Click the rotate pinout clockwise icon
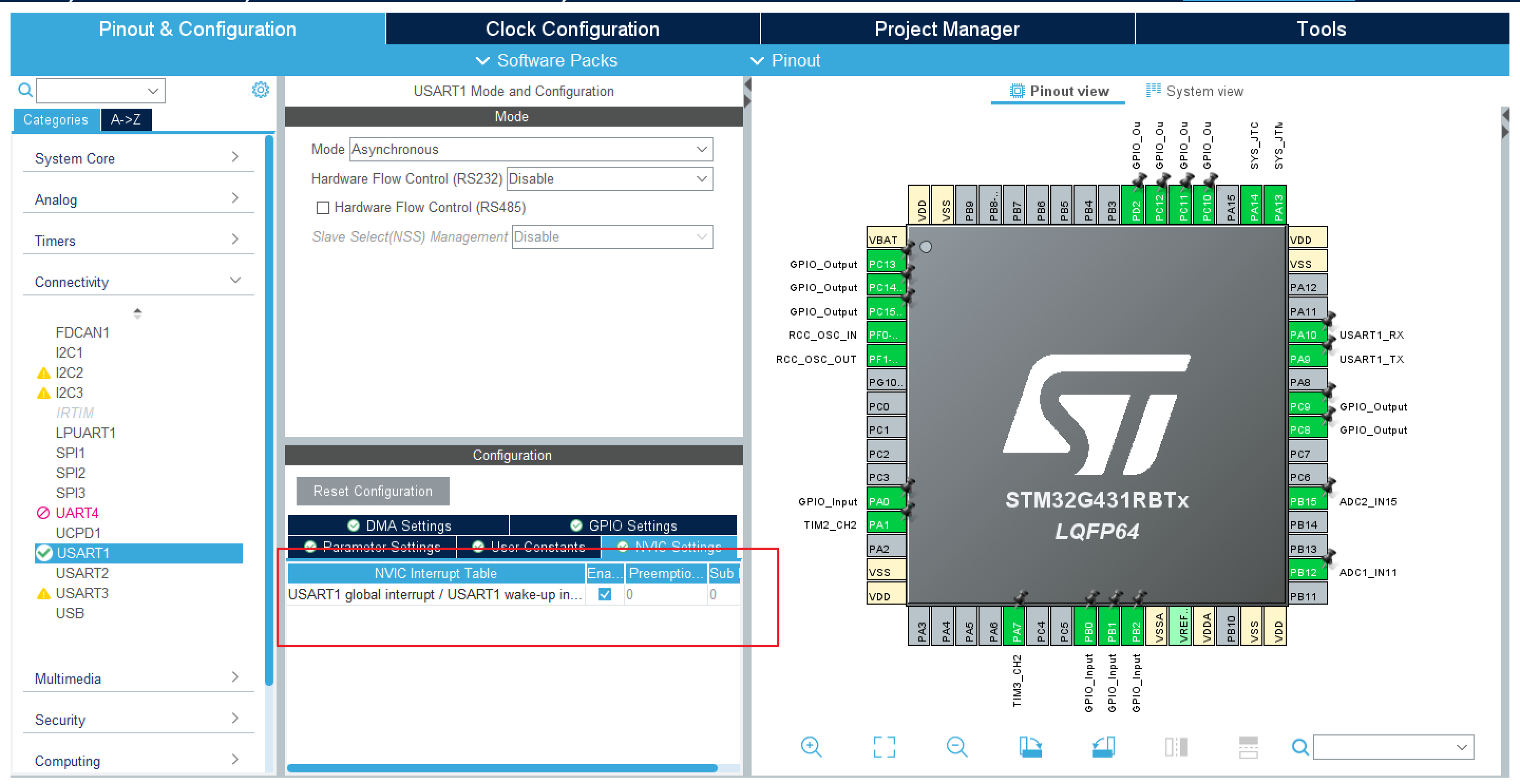1520x784 pixels. click(1030, 747)
